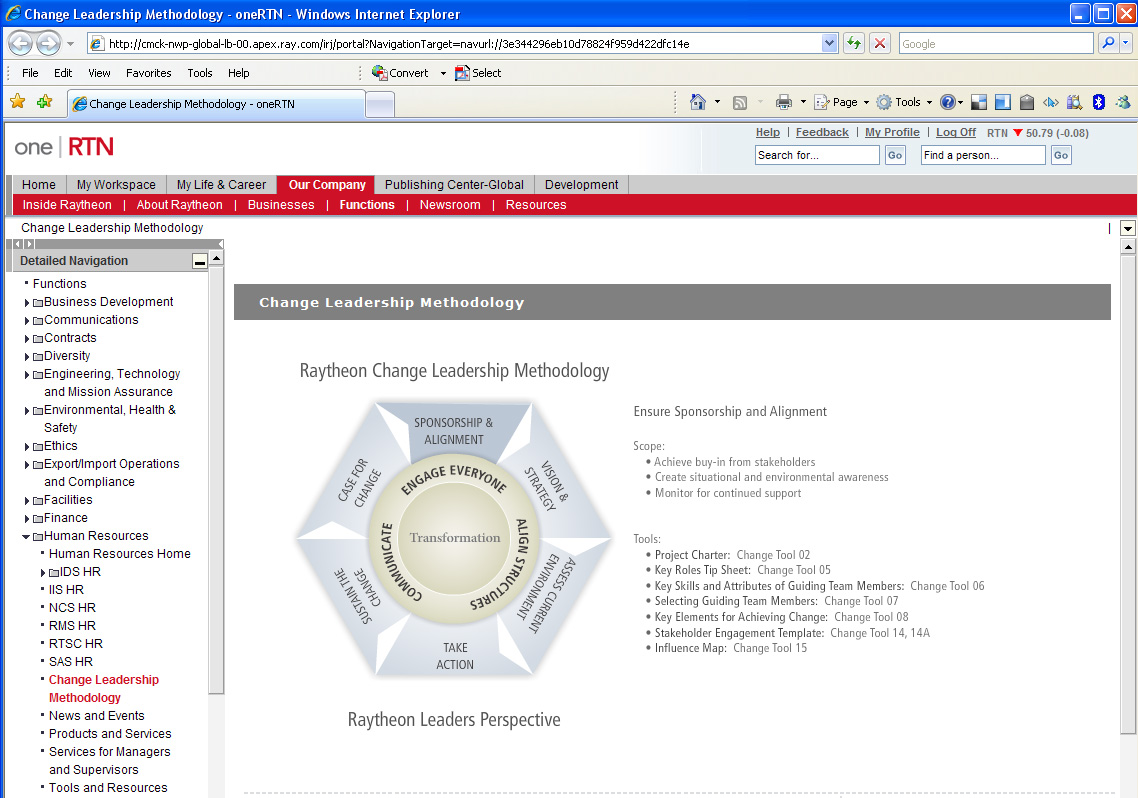Open the search provider dropdown arrow

click(x=1126, y=44)
